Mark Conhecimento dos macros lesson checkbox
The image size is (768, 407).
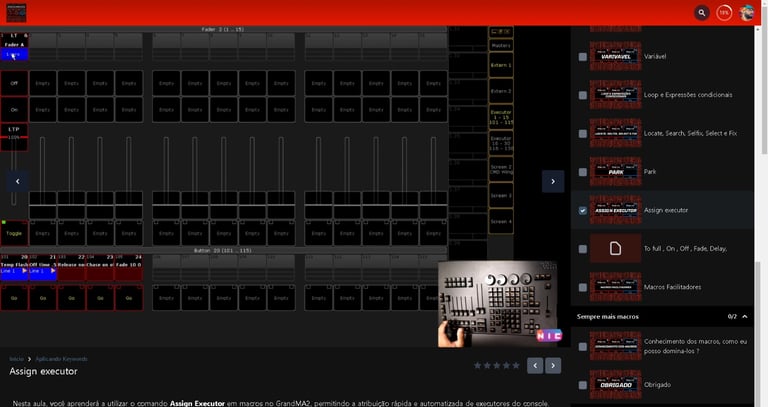[582, 346]
